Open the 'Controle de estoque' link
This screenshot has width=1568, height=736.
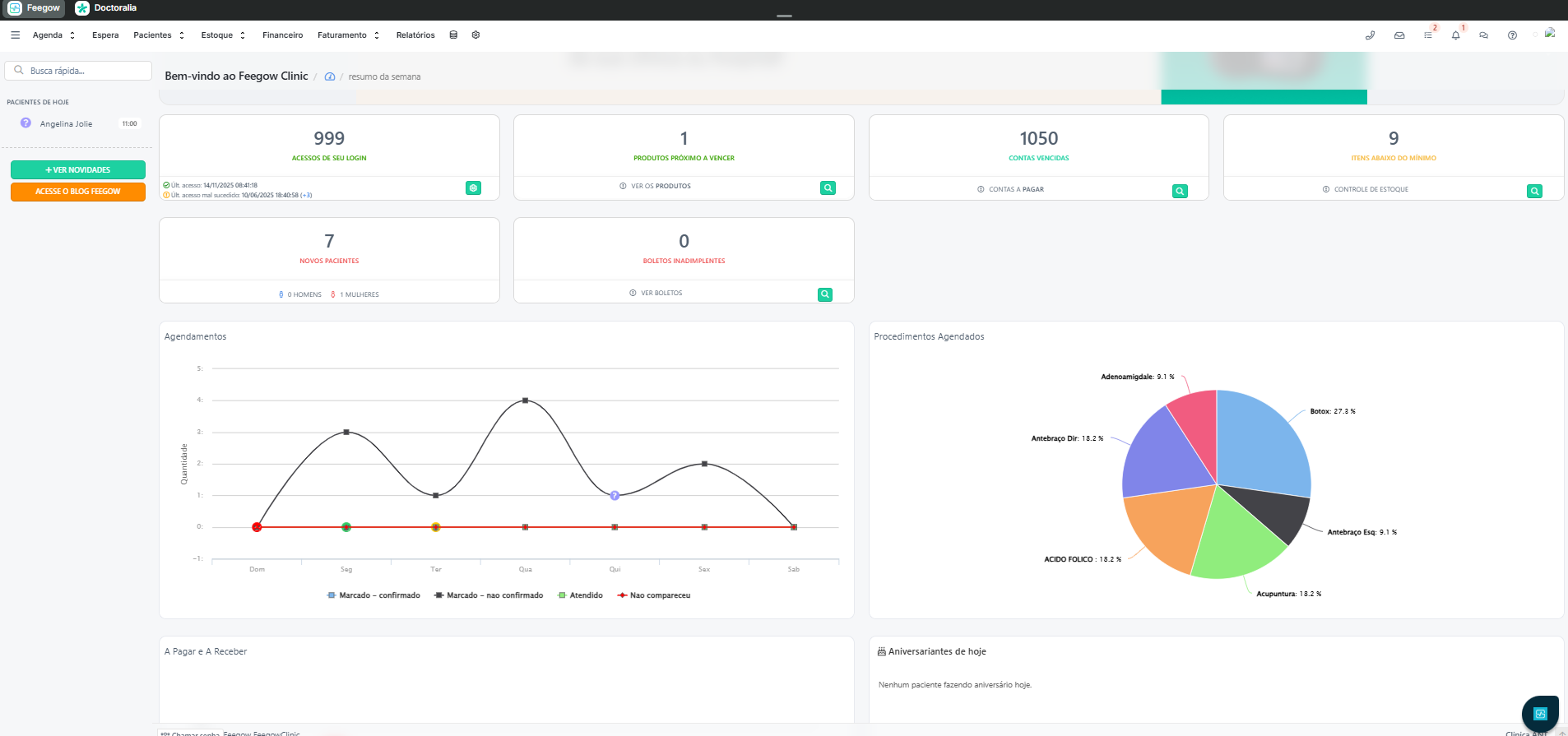[x=1366, y=189]
